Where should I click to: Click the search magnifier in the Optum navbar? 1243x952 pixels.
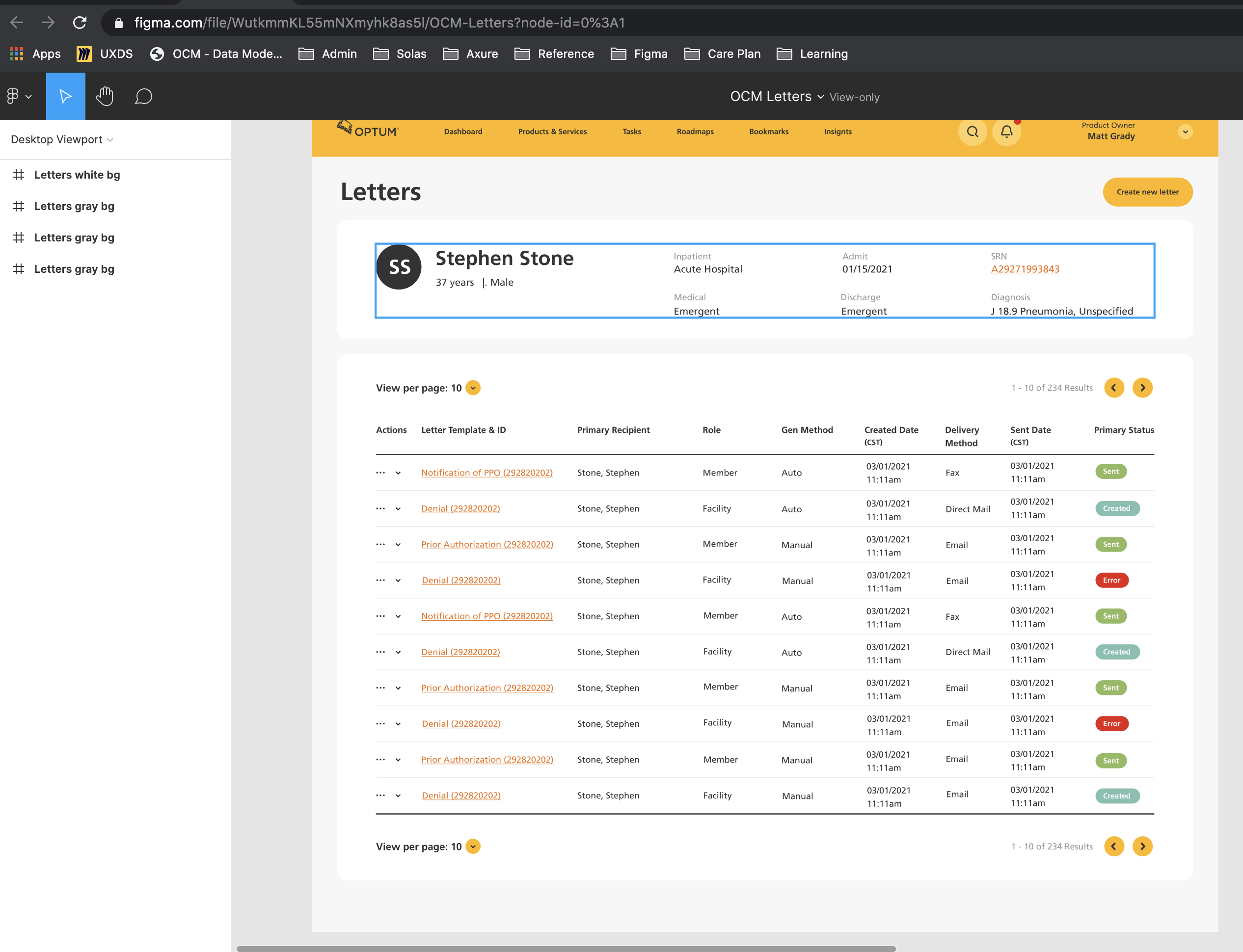[x=973, y=132]
